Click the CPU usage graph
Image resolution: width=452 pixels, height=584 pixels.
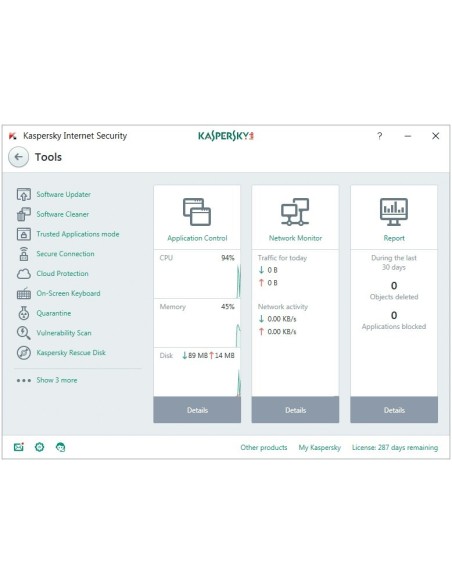point(197,280)
